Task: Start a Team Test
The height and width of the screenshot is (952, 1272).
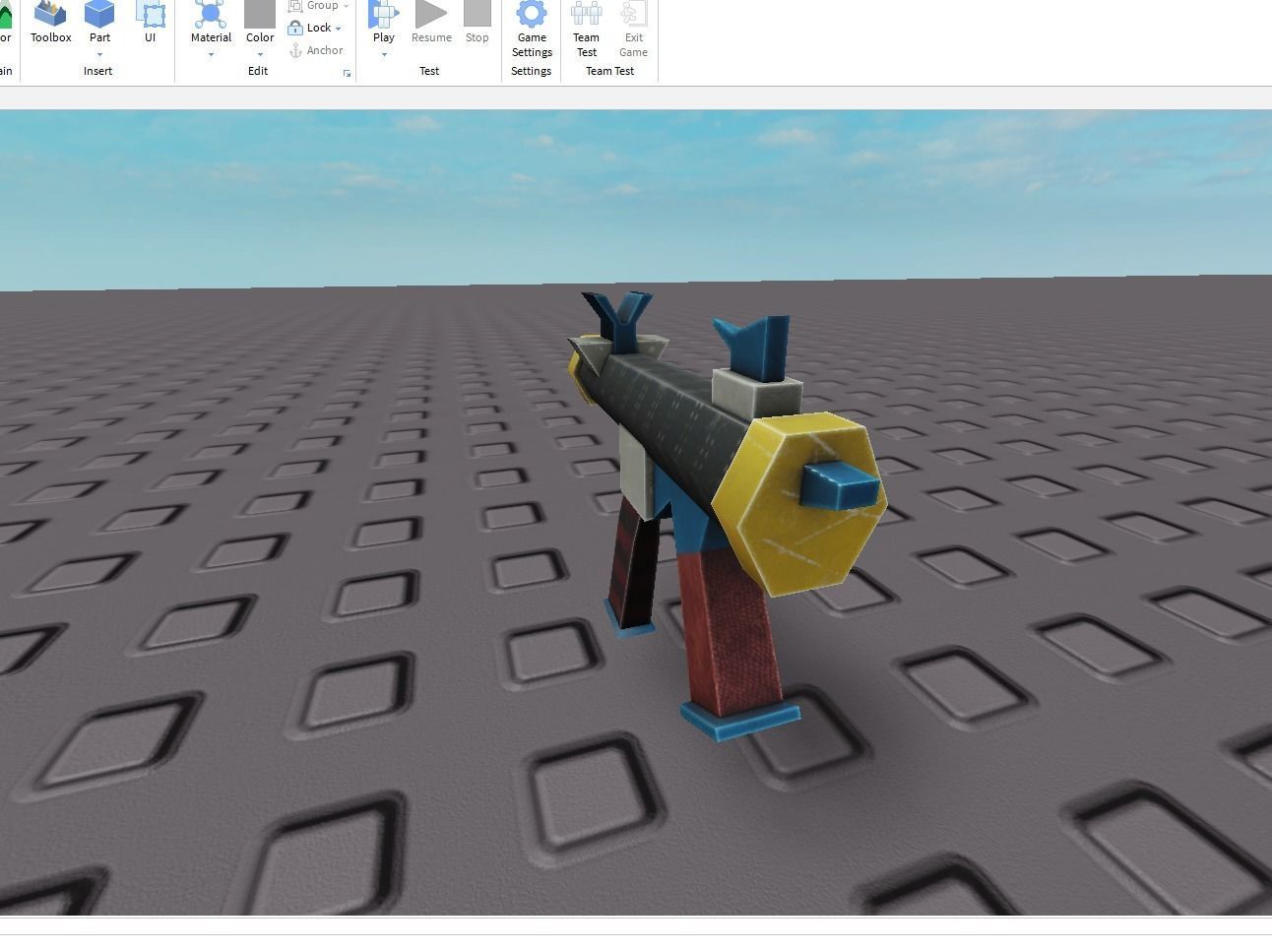Action: 587,30
